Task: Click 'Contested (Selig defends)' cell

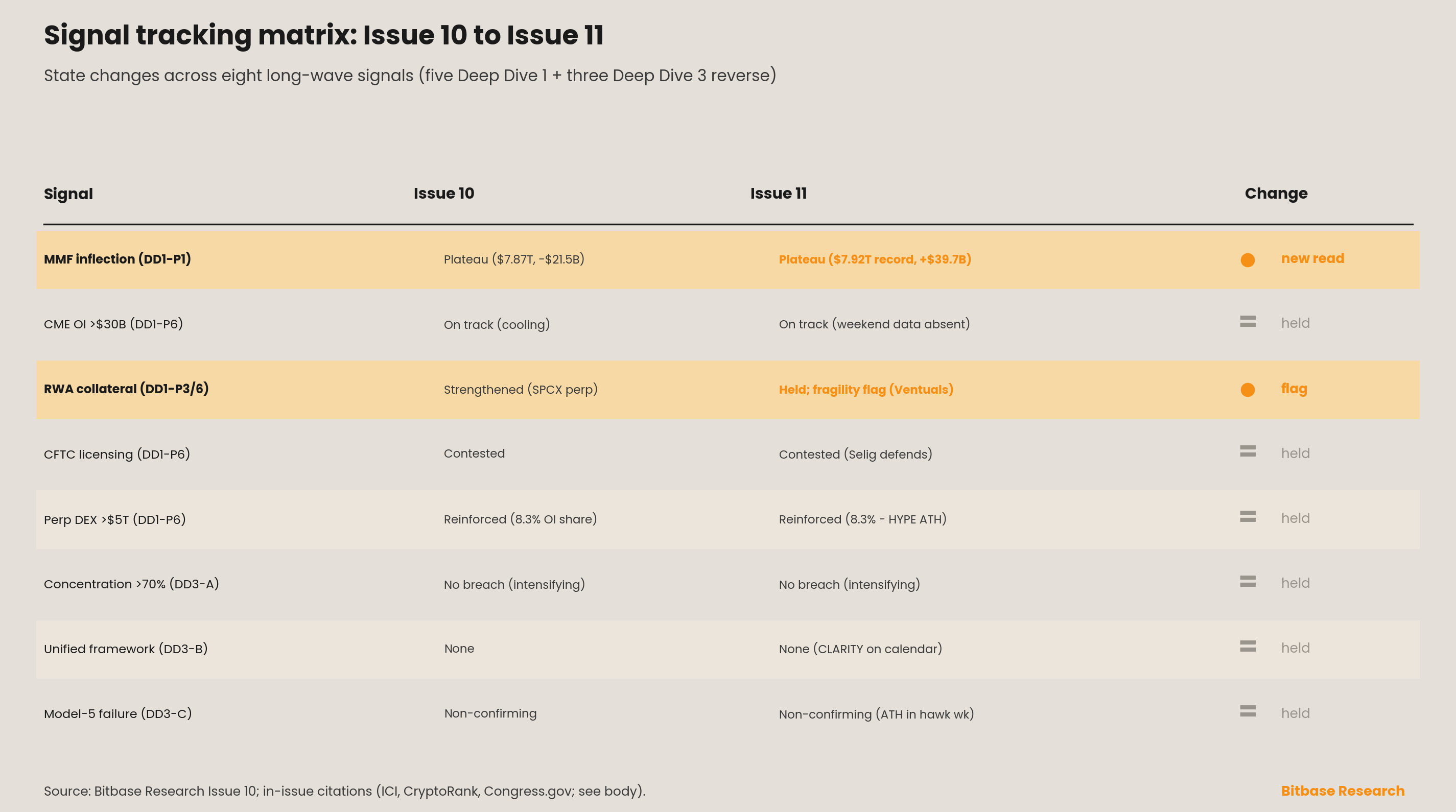Action: [x=855, y=455]
